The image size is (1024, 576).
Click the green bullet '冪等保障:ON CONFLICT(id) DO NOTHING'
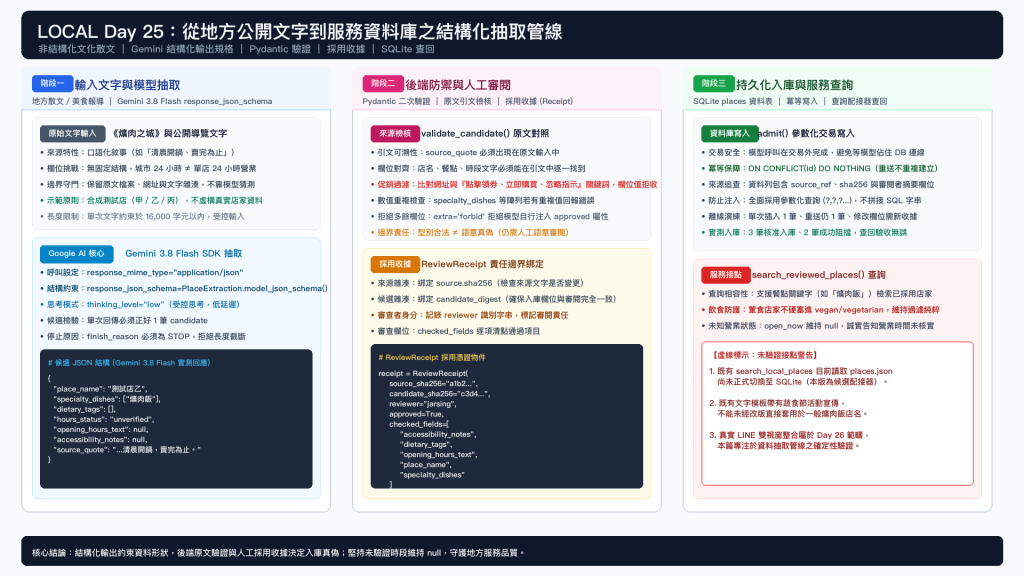click(x=820, y=168)
